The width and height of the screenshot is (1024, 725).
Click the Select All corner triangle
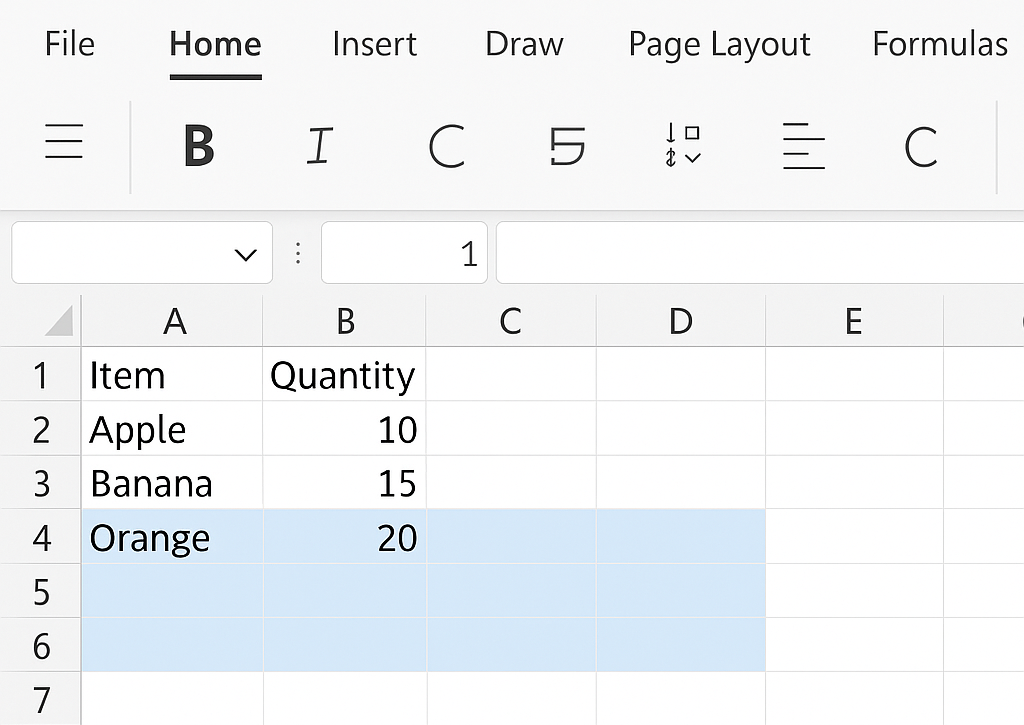[x=58, y=322]
